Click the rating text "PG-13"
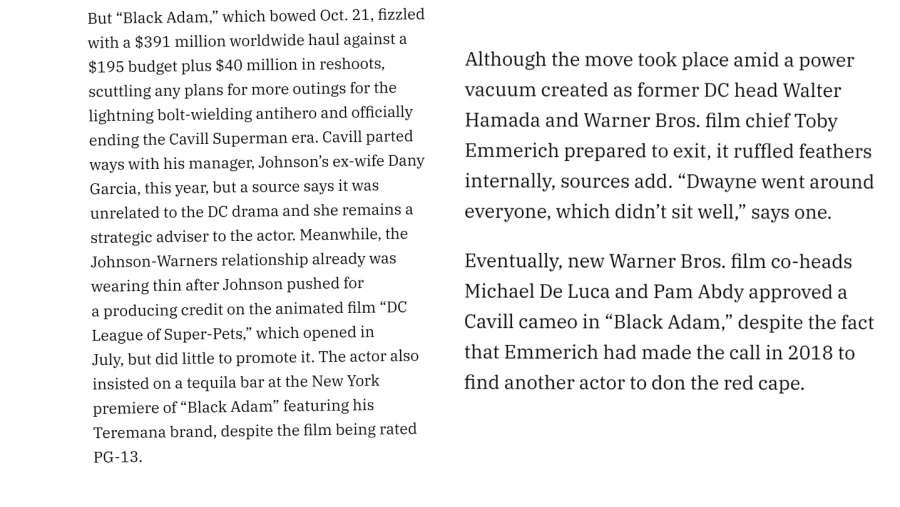Image resolution: width=900 pixels, height=507 pixels. click(x=116, y=457)
